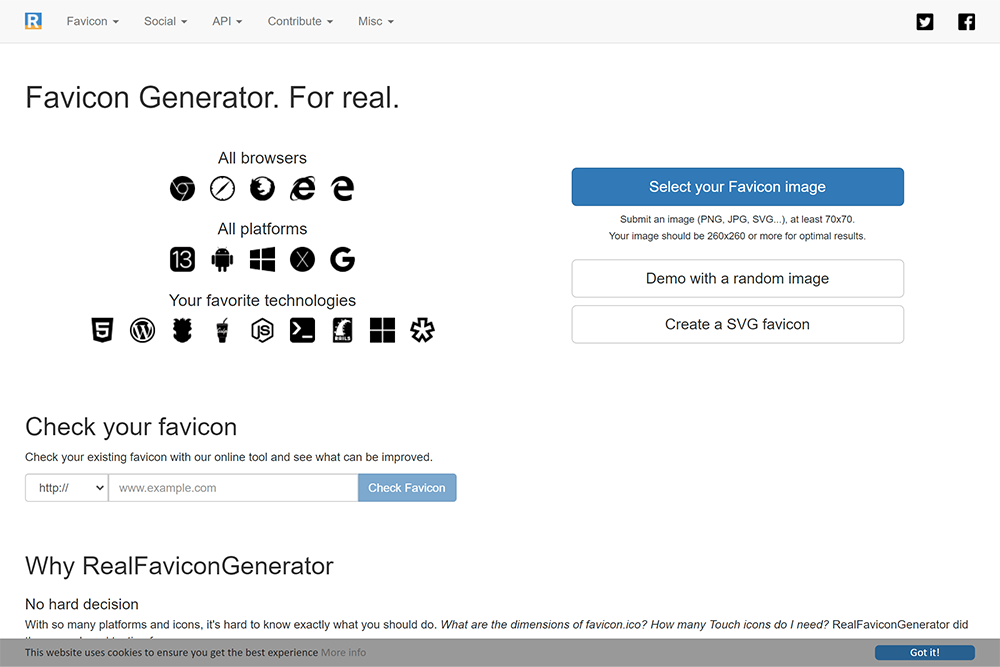Click the Grunt boar icon
This screenshot has width=1000, height=667.
pos(182,330)
